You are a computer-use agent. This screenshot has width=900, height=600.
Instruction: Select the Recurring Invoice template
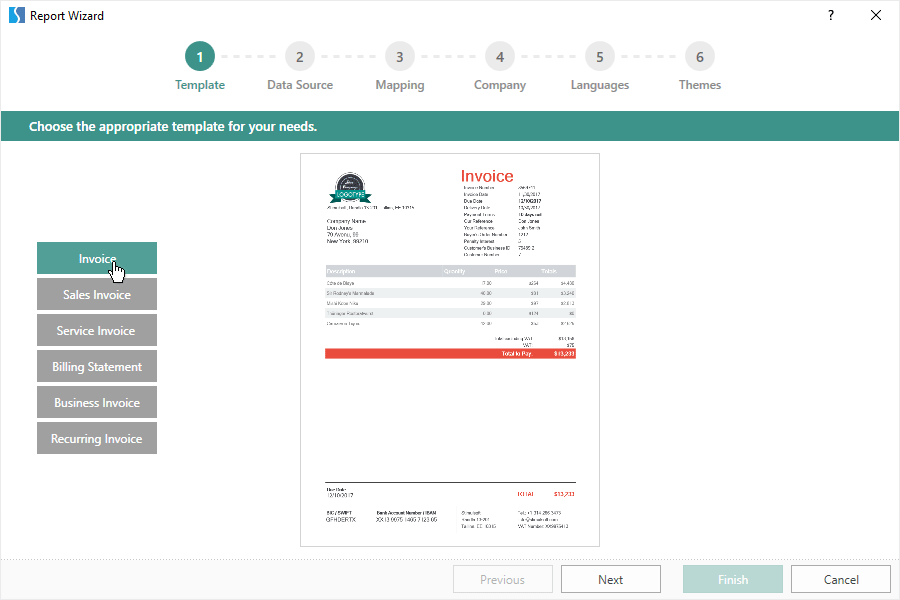97,438
